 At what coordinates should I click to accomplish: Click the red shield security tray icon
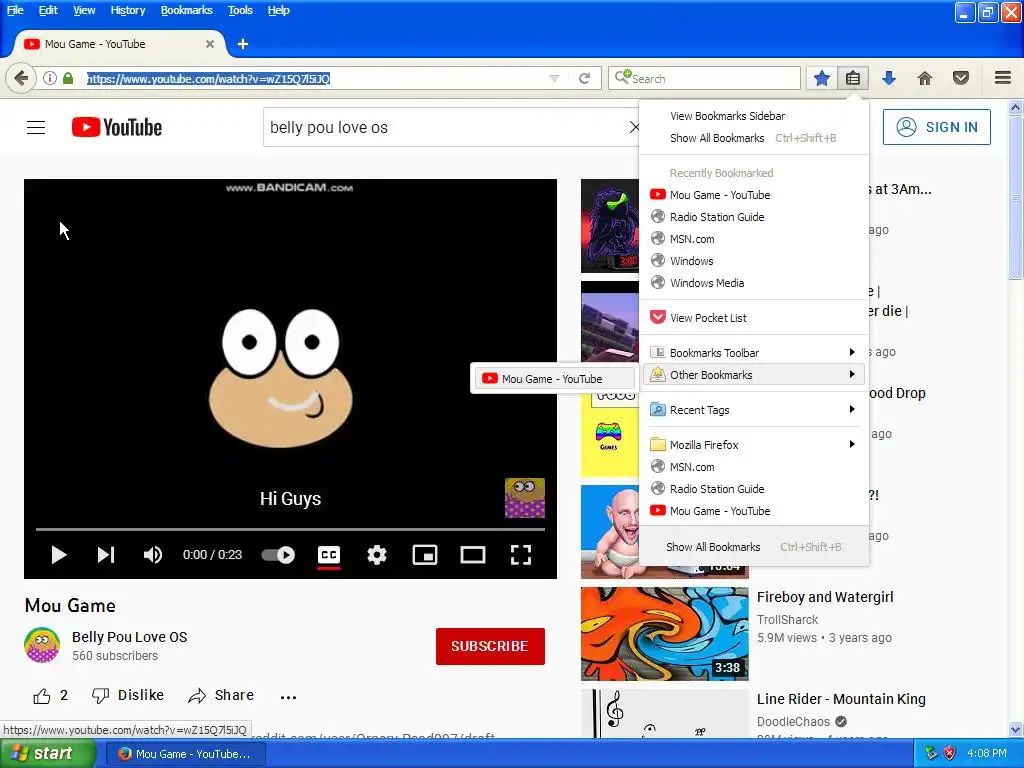click(949, 754)
